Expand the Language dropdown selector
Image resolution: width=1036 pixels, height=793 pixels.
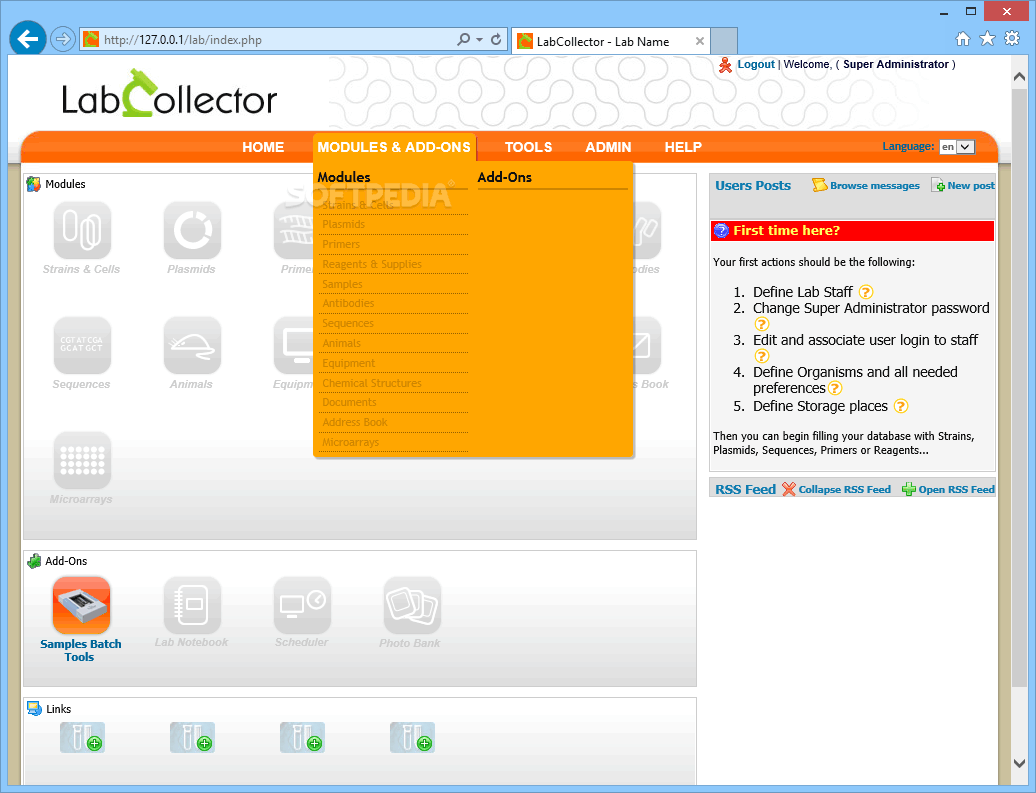(956, 147)
